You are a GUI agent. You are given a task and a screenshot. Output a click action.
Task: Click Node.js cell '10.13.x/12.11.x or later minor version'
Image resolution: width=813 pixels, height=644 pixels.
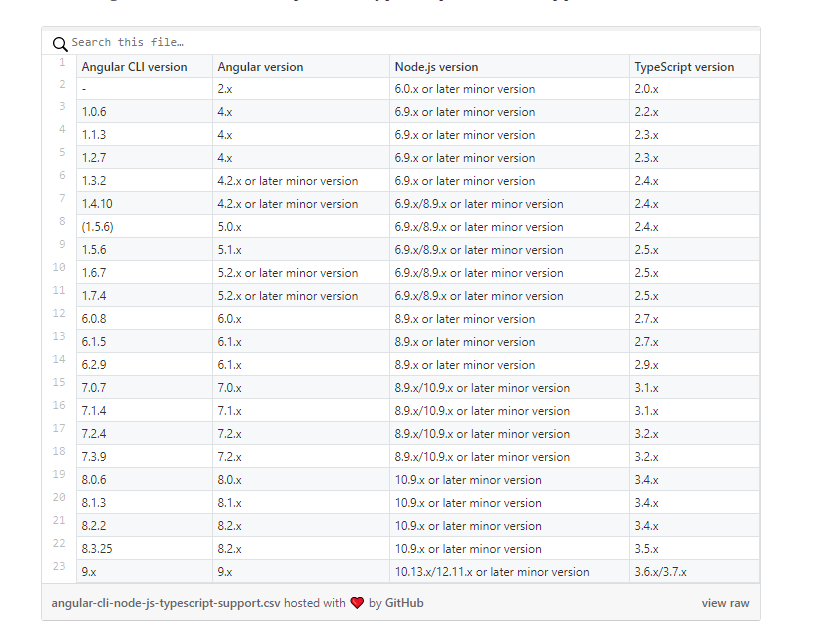[510, 572]
